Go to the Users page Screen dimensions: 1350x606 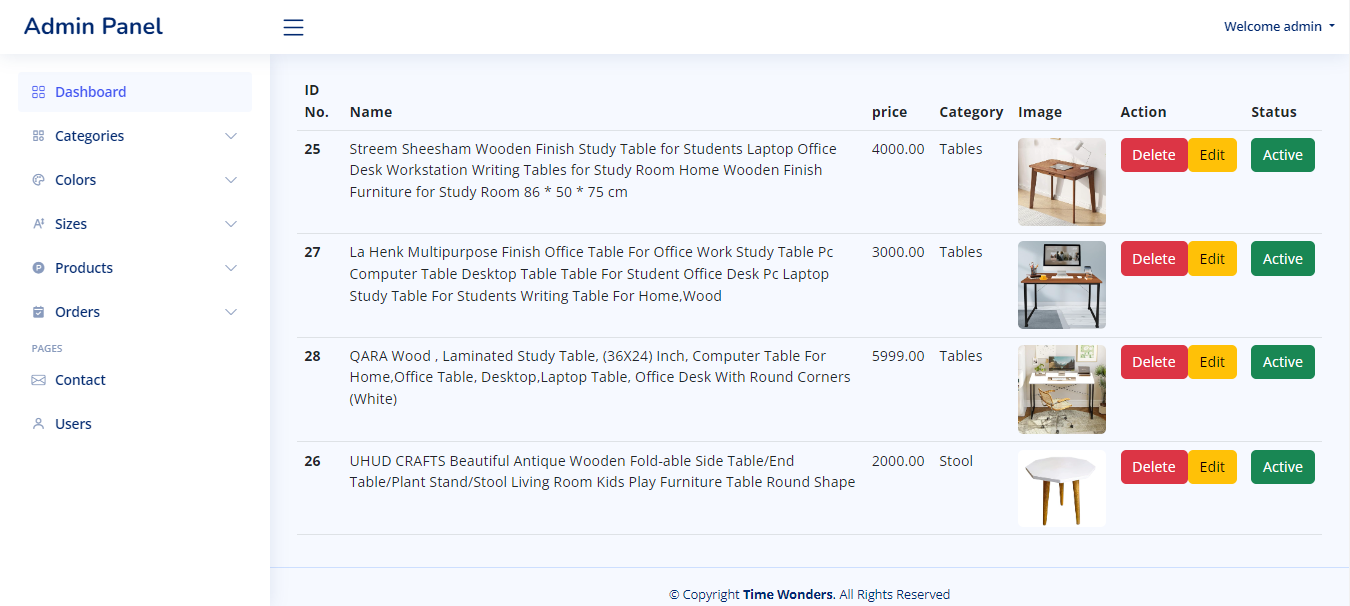(73, 424)
